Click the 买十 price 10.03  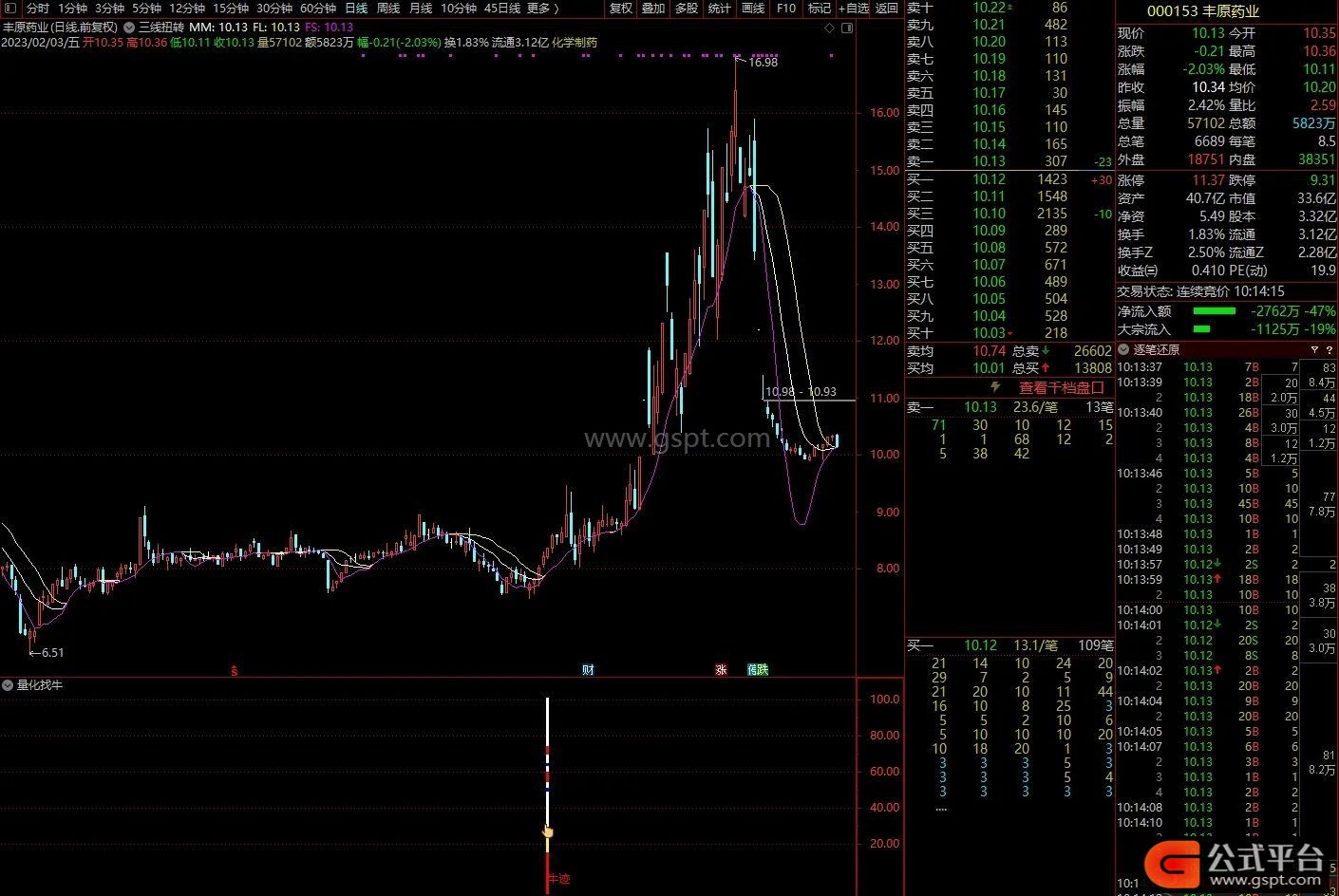(x=989, y=333)
